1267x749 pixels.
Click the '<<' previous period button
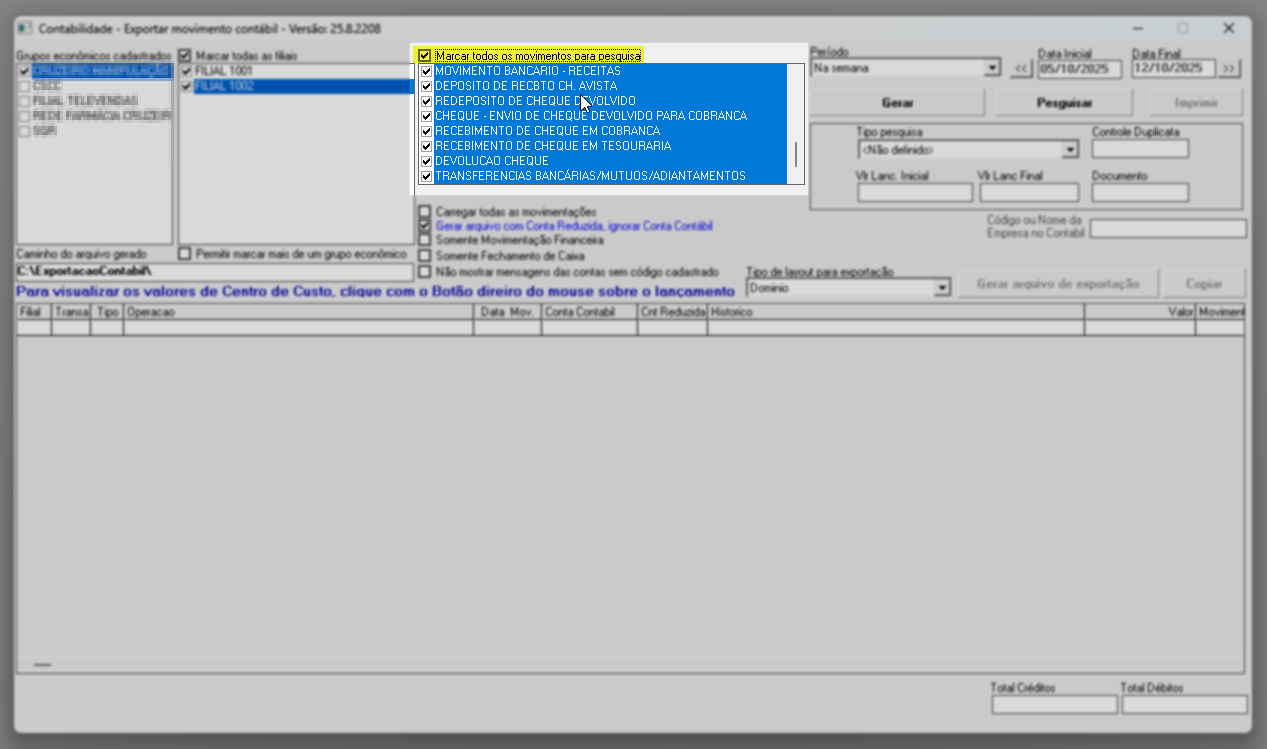[x=1020, y=68]
